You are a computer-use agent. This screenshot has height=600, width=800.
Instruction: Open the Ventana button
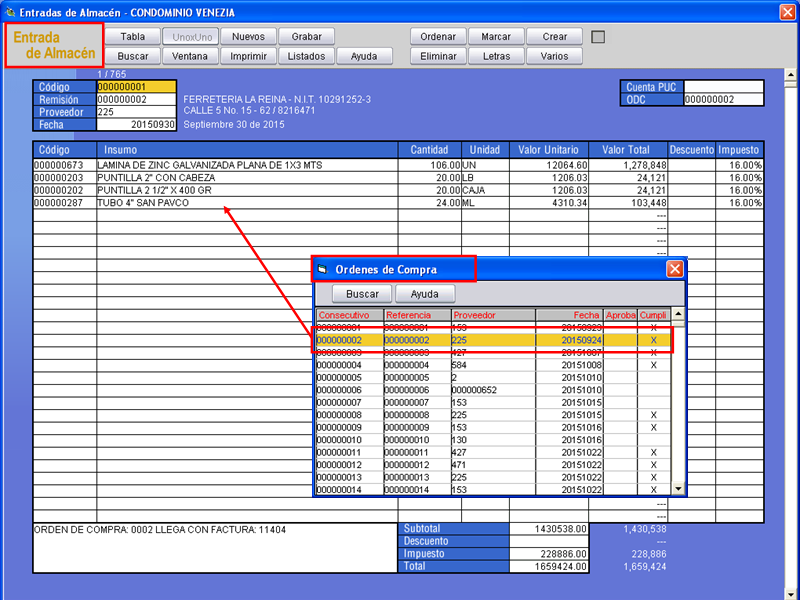tap(190, 56)
